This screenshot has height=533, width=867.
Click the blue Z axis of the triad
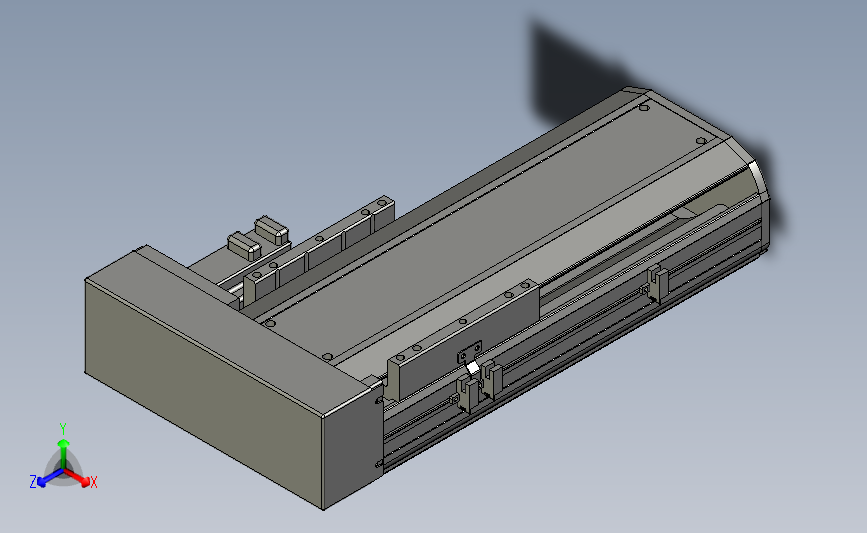point(45,479)
